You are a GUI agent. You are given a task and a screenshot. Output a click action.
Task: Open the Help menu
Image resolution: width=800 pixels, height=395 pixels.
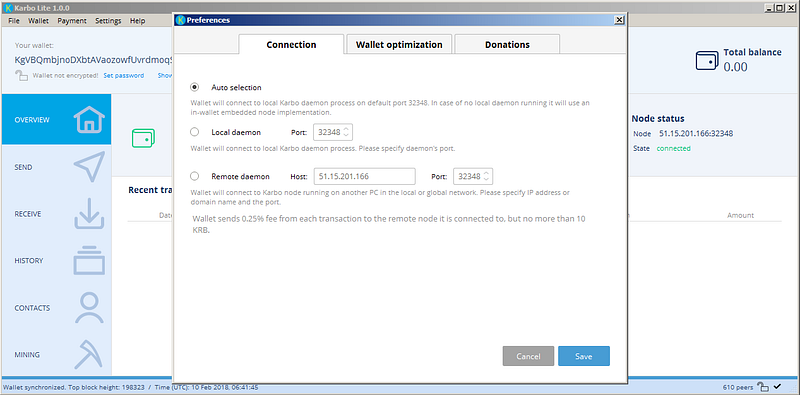[x=137, y=21]
